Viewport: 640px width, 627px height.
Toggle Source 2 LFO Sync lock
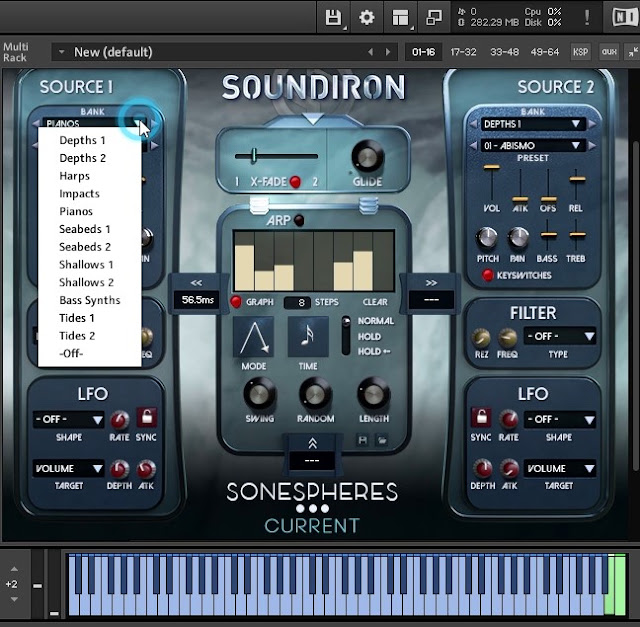pos(481,418)
